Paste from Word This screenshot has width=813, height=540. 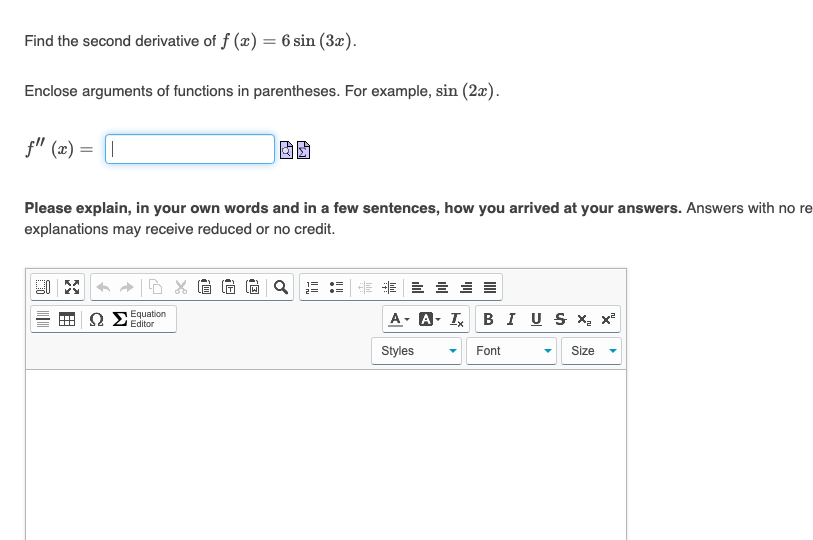coord(253,287)
